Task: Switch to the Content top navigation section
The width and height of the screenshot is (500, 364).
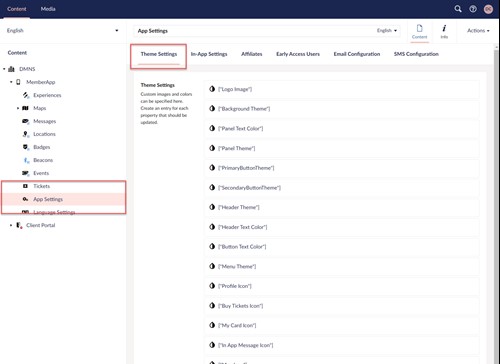Action: (17, 9)
